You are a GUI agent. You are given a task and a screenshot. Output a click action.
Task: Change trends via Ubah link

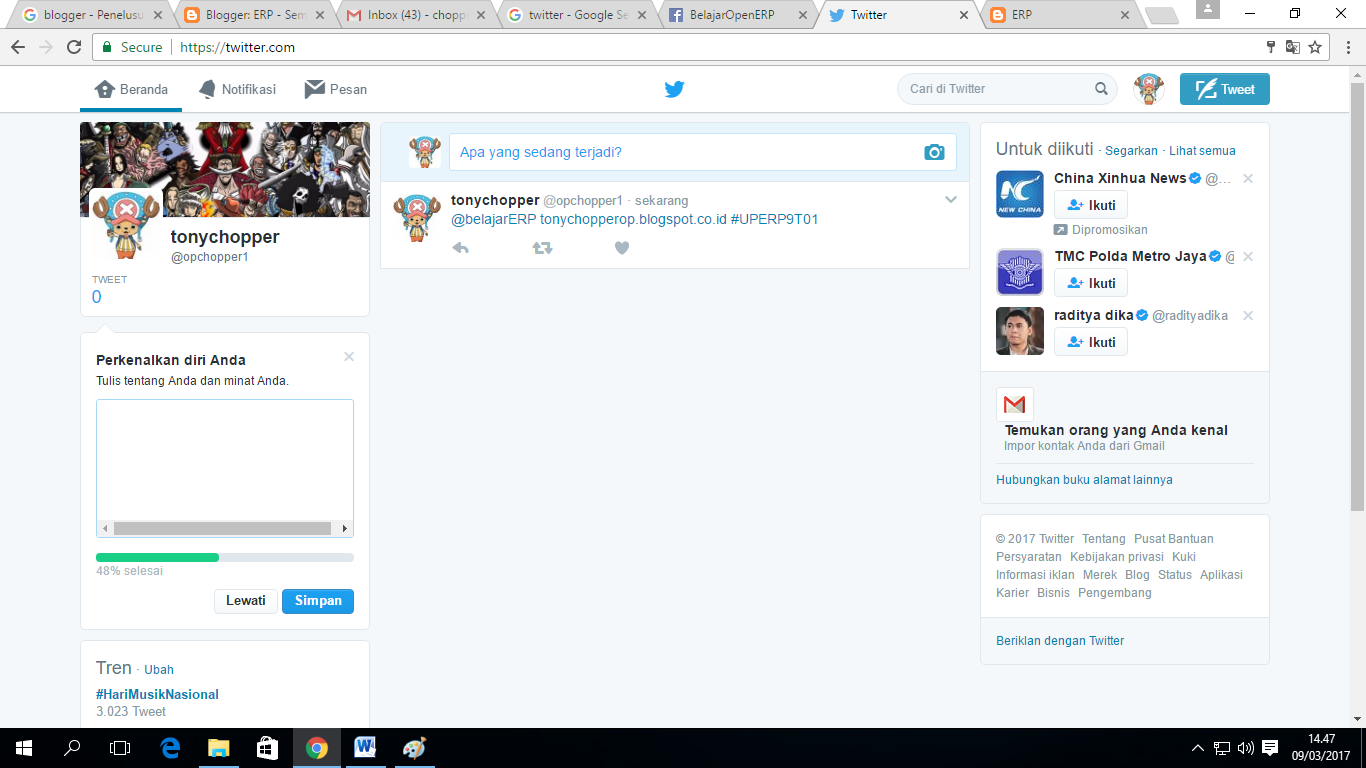(x=159, y=670)
